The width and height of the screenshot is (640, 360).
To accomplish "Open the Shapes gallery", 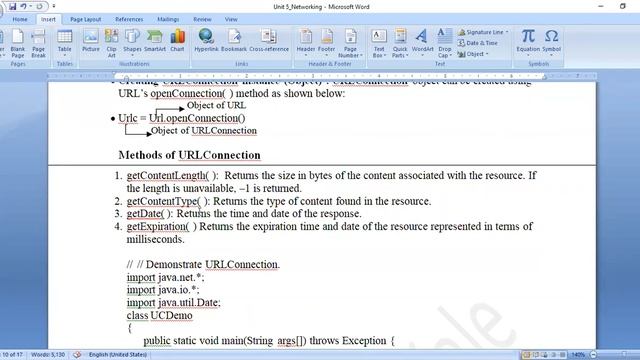I will point(132,43).
